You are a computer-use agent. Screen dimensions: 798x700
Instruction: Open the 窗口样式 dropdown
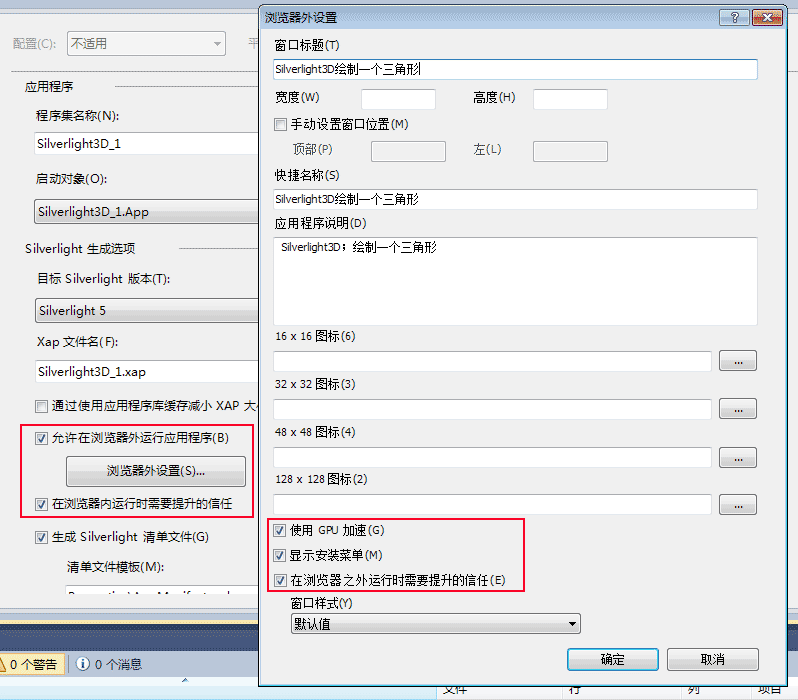[435, 624]
